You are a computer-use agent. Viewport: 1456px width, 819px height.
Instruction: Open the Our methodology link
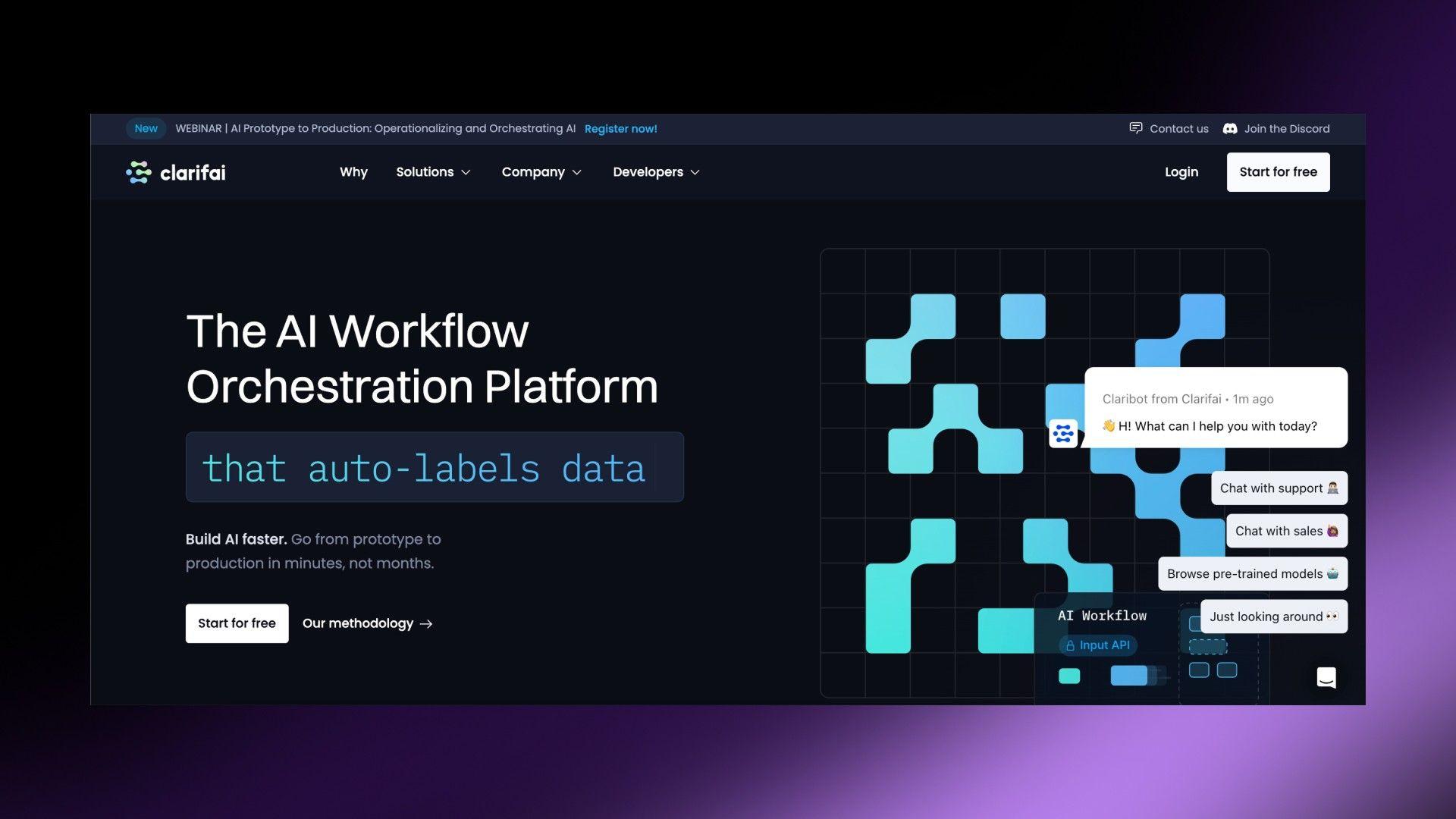tap(367, 623)
